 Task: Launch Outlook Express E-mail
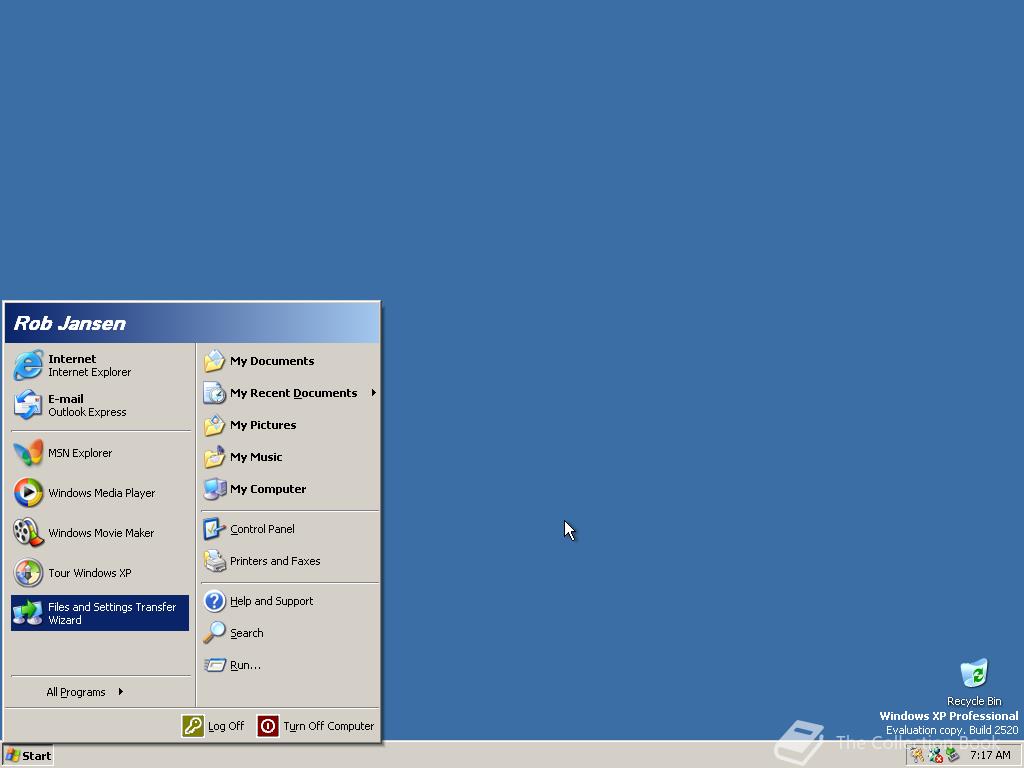point(100,405)
